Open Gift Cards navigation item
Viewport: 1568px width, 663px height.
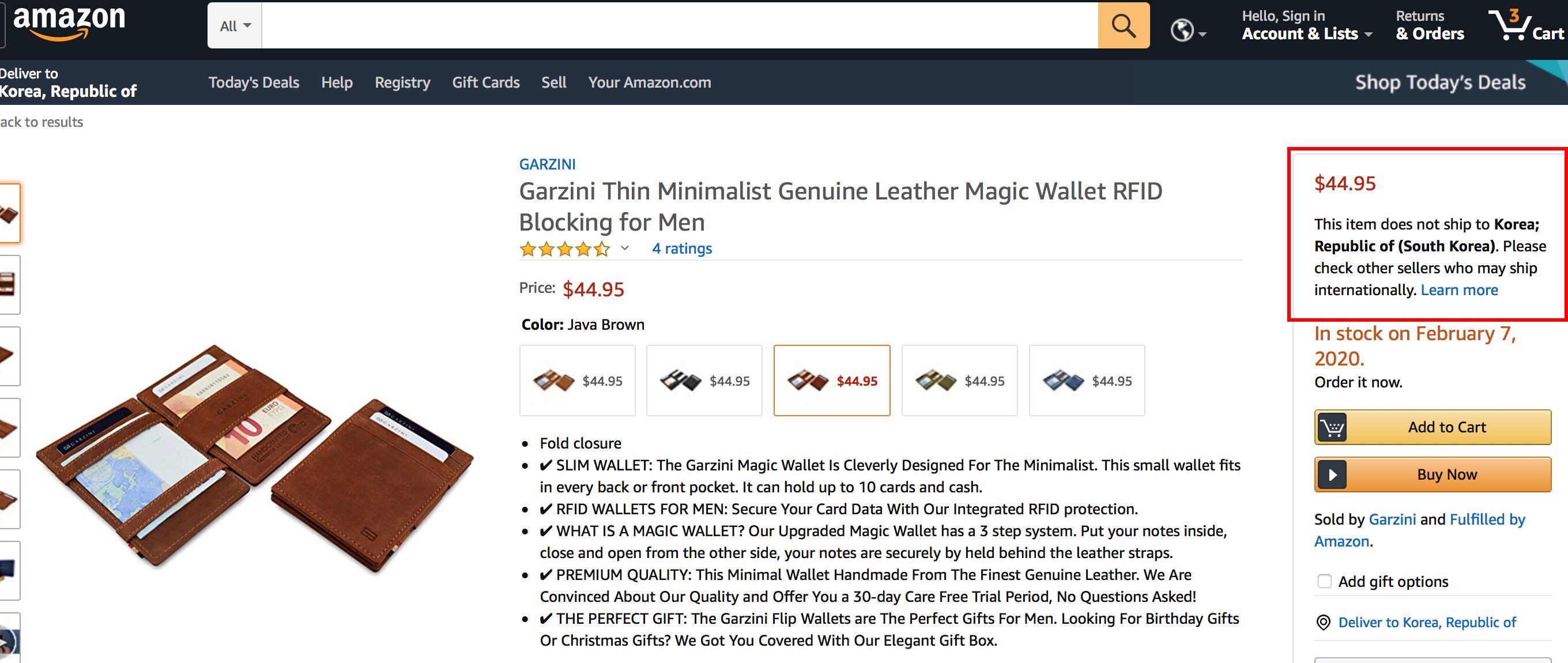click(486, 82)
